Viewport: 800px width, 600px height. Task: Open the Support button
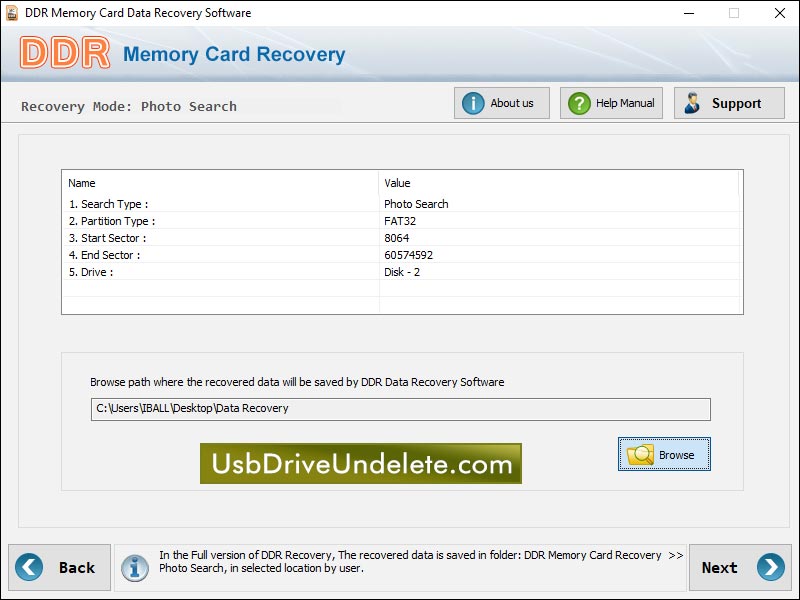(729, 103)
